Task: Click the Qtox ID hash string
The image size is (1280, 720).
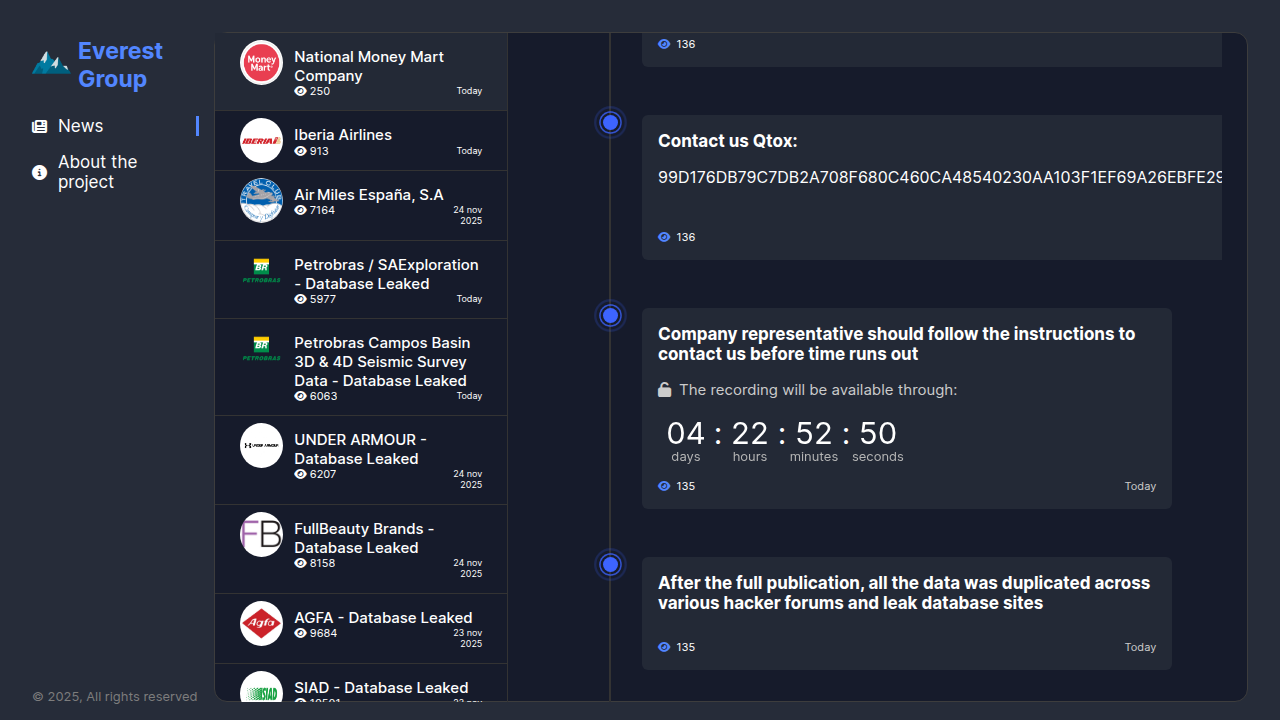Action: [938, 177]
